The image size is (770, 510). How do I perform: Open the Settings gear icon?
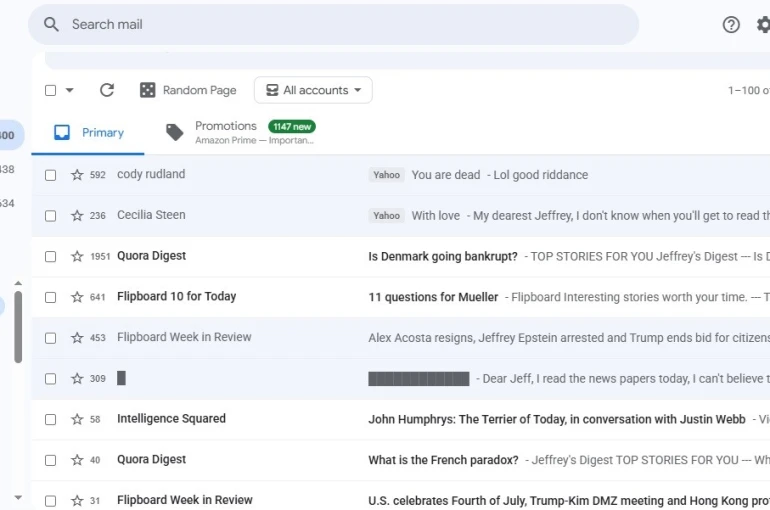[763, 25]
